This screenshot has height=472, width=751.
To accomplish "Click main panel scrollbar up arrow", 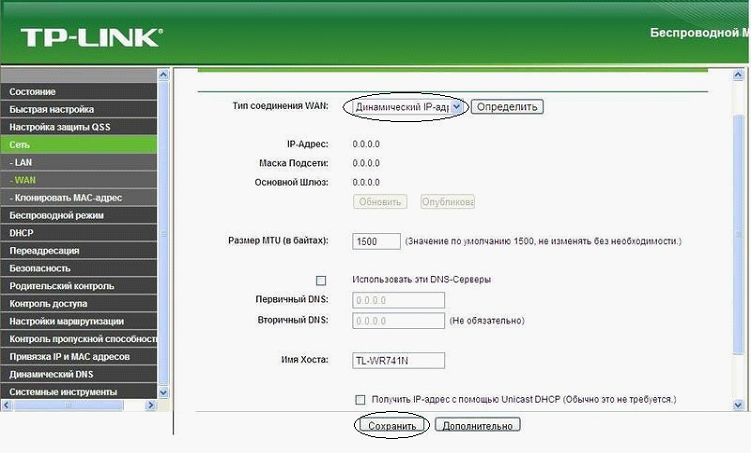I will pyautogui.click(x=738, y=75).
